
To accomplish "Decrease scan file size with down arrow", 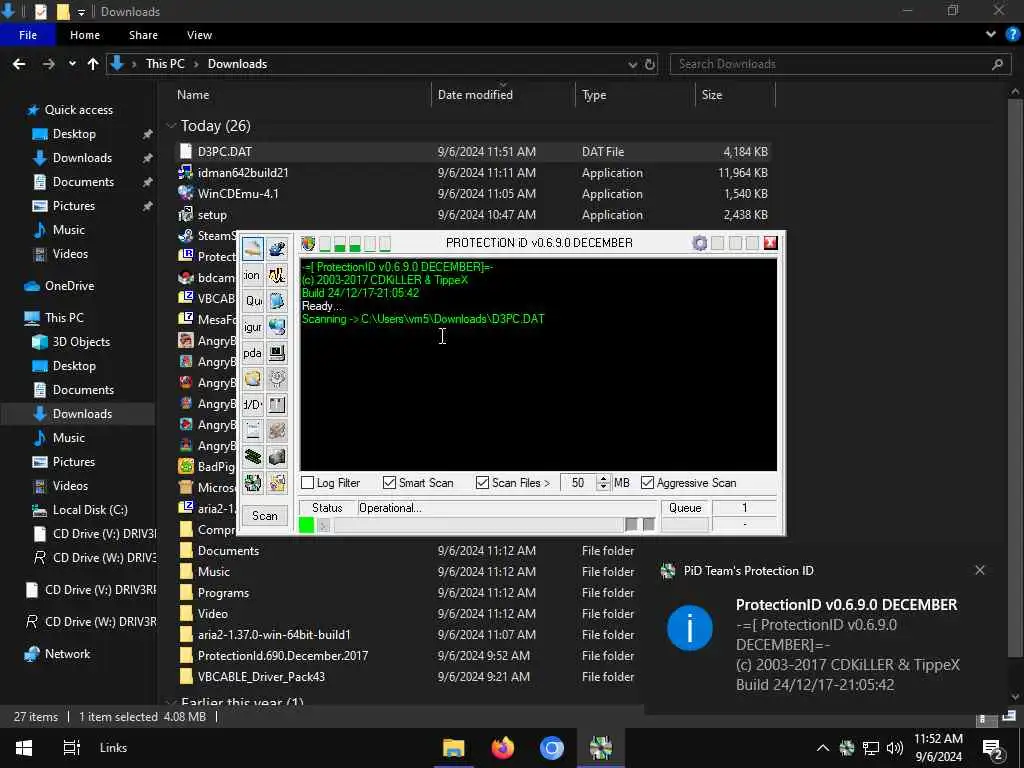I will click(603, 487).
